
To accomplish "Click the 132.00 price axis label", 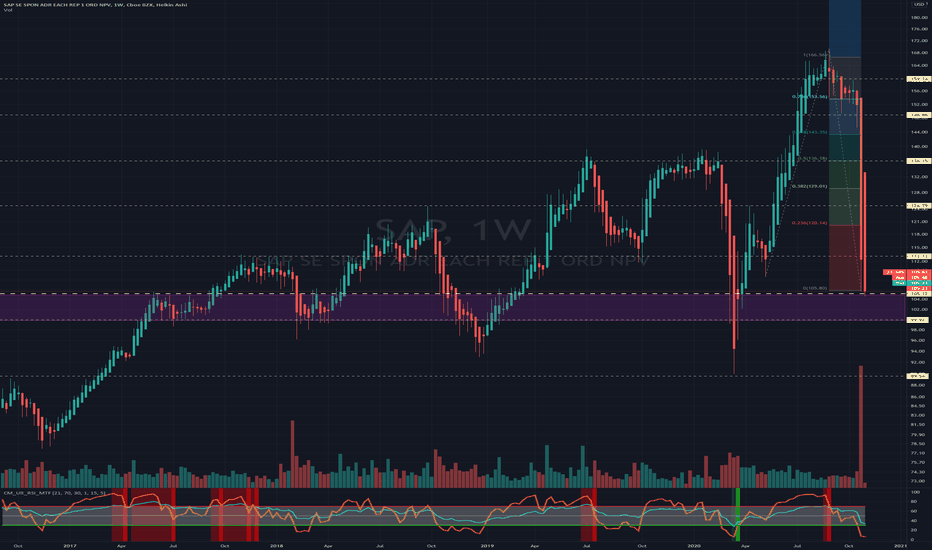I will pos(919,177).
